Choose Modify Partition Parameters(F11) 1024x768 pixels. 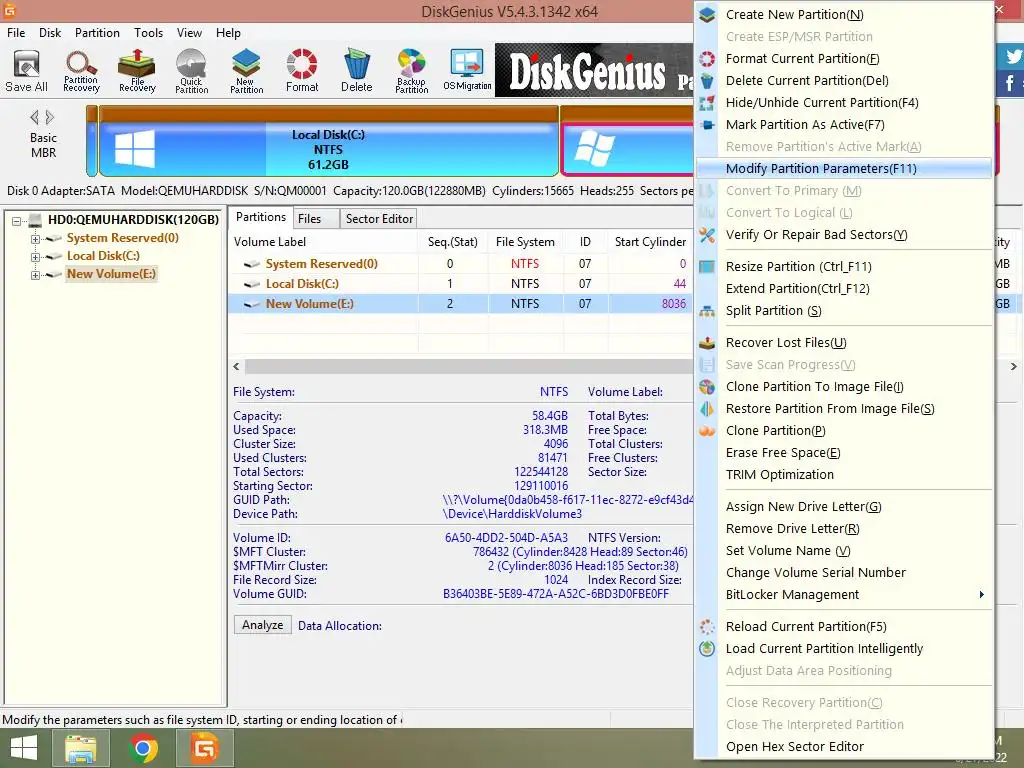pyautogui.click(x=844, y=168)
